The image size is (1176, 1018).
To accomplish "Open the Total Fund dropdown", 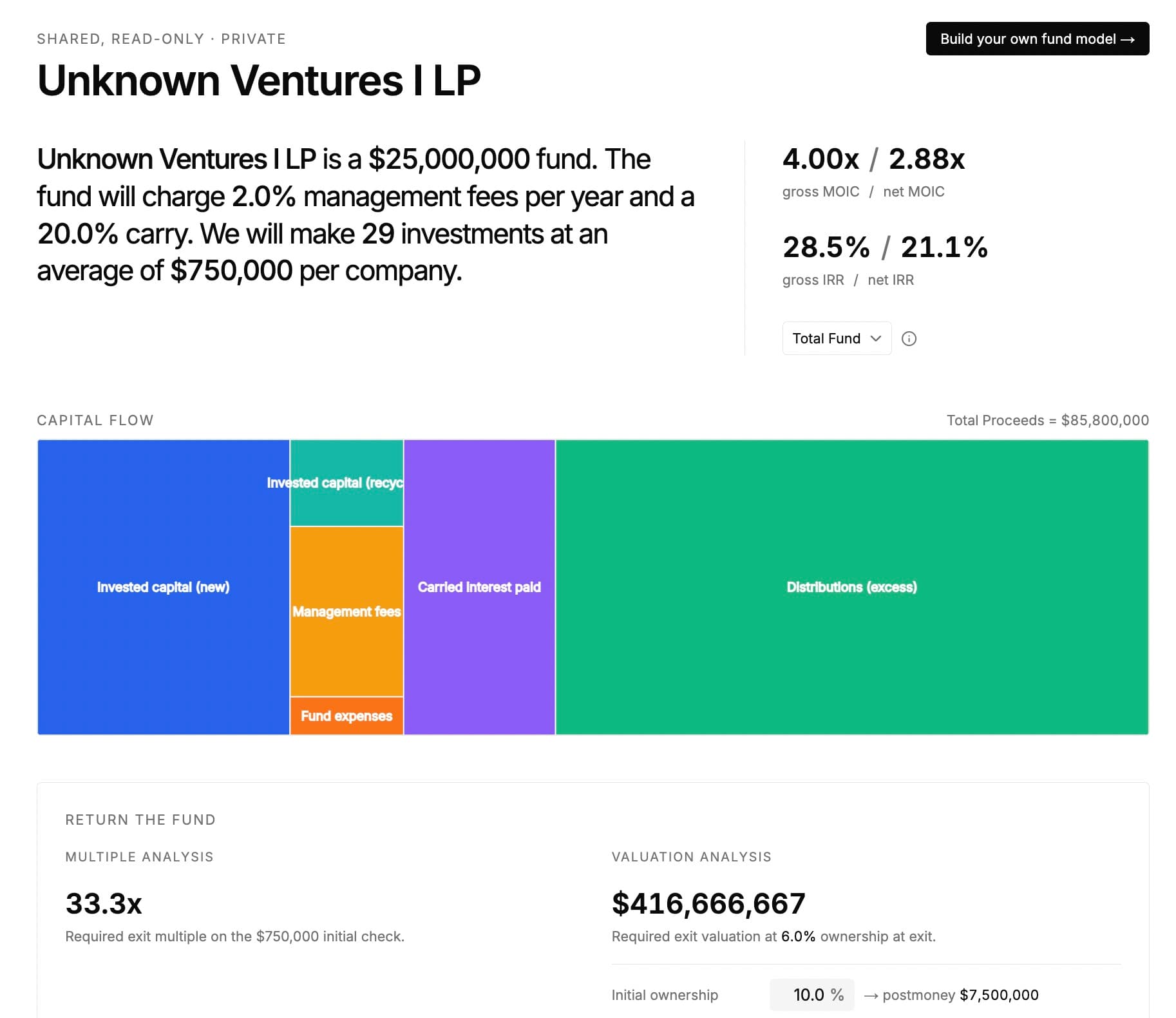I will (837, 339).
